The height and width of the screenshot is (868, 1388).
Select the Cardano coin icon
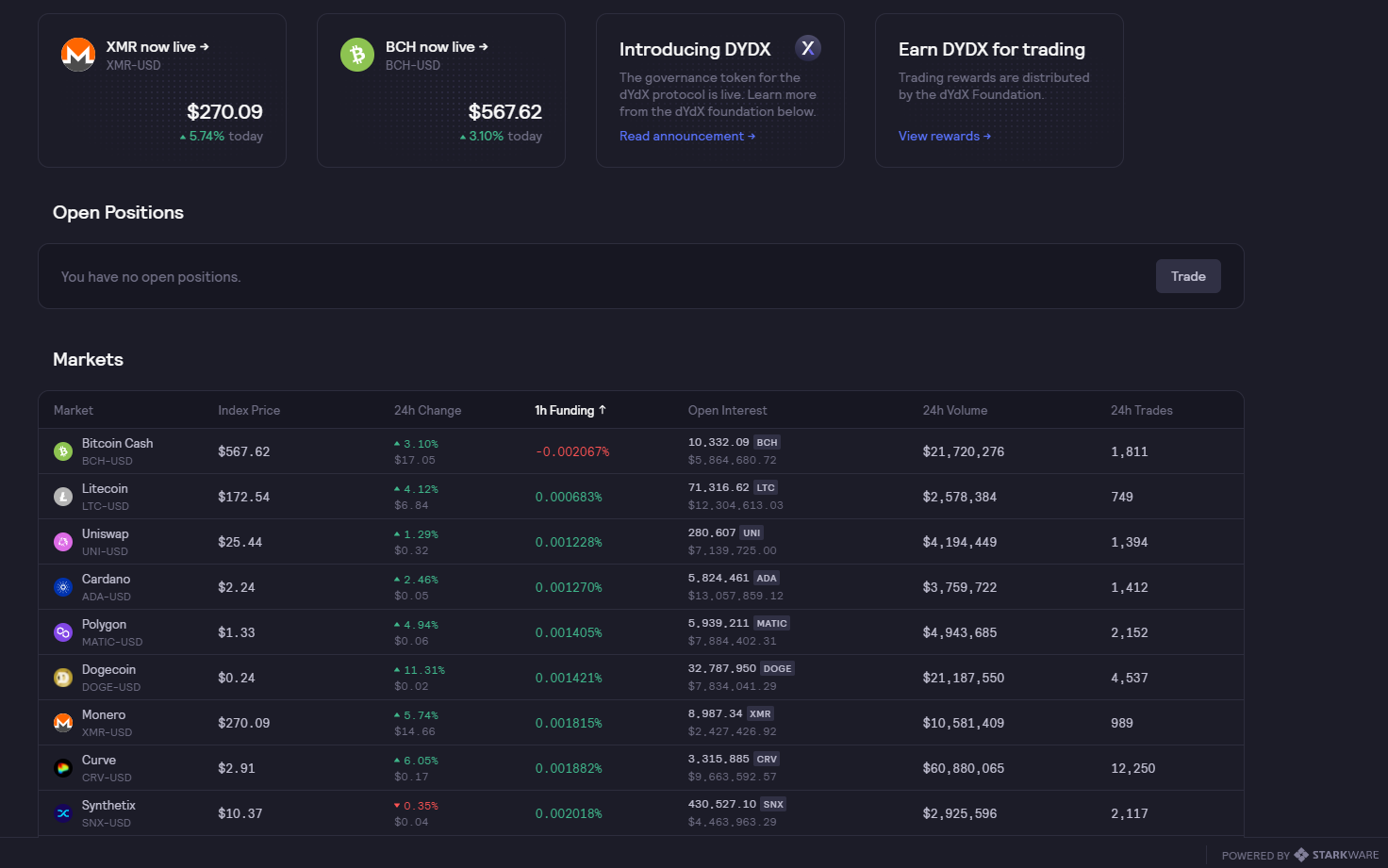63,587
